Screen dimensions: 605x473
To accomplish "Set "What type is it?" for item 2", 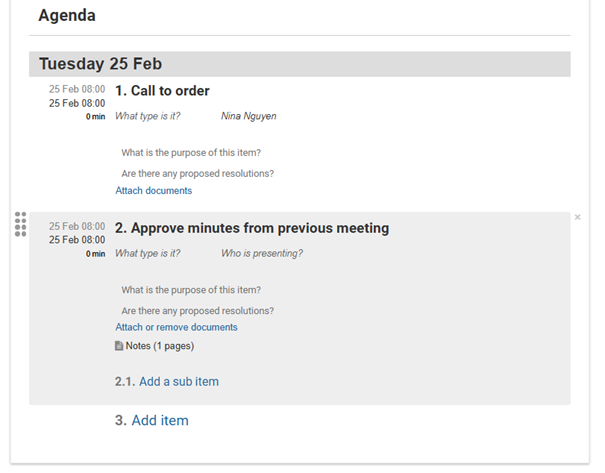I will (x=148, y=253).
